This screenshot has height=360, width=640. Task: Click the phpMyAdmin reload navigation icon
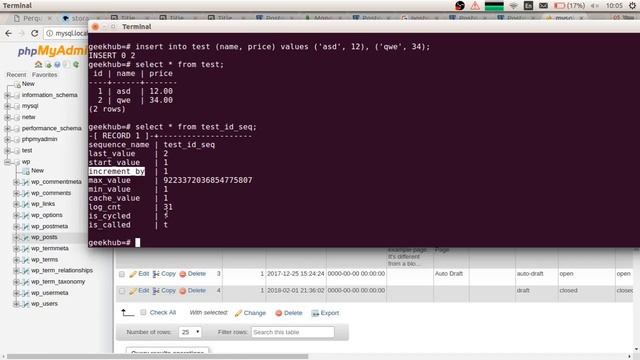(x=76, y=64)
